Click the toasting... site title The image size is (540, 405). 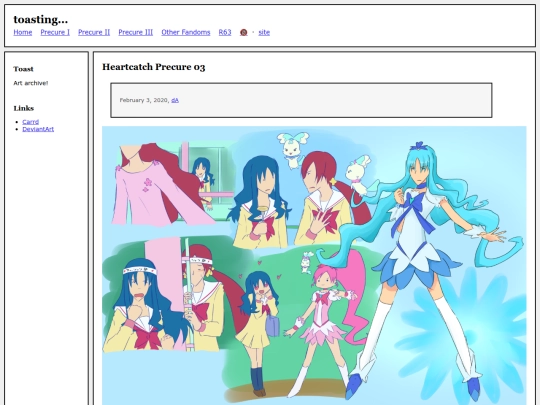point(41,20)
